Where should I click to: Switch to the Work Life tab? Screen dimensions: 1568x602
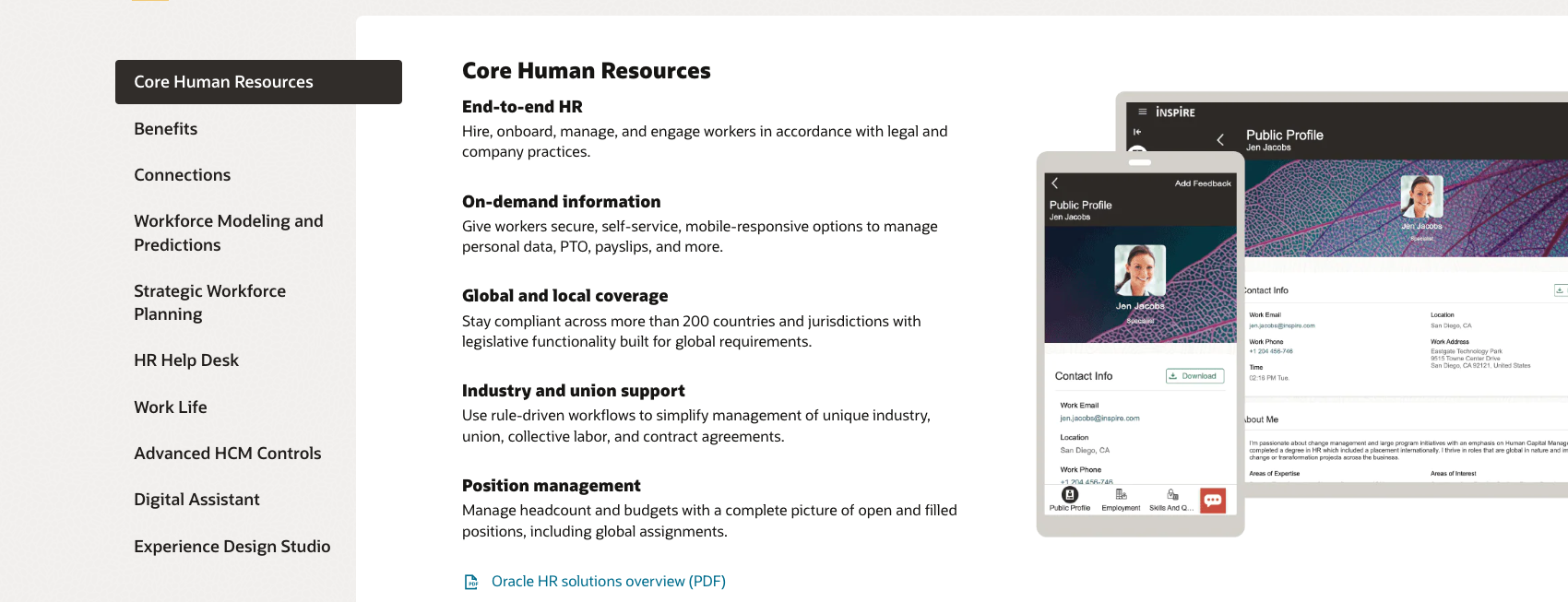[171, 407]
